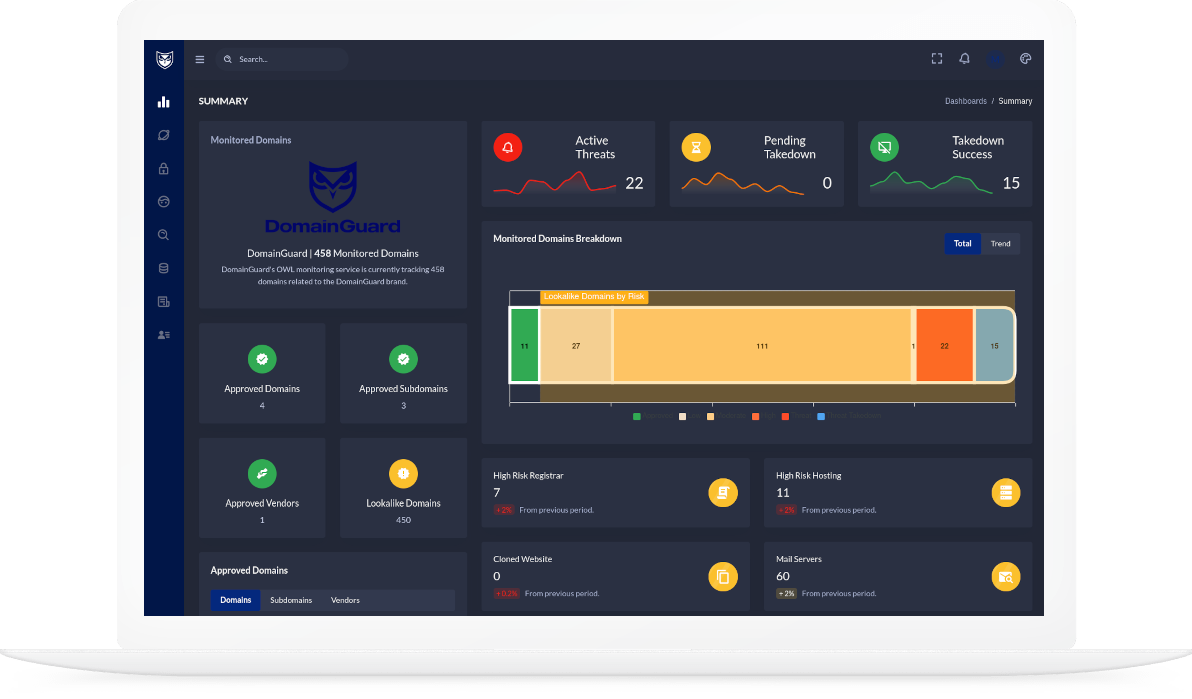Open the planet icon in the sidebar
1192x699 pixels.
click(163, 135)
